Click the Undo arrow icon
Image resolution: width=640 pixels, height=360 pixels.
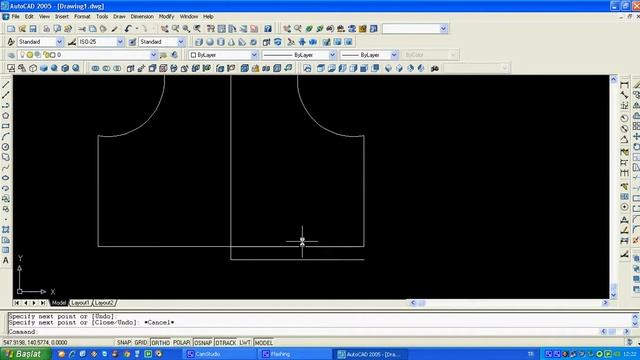(128, 29)
